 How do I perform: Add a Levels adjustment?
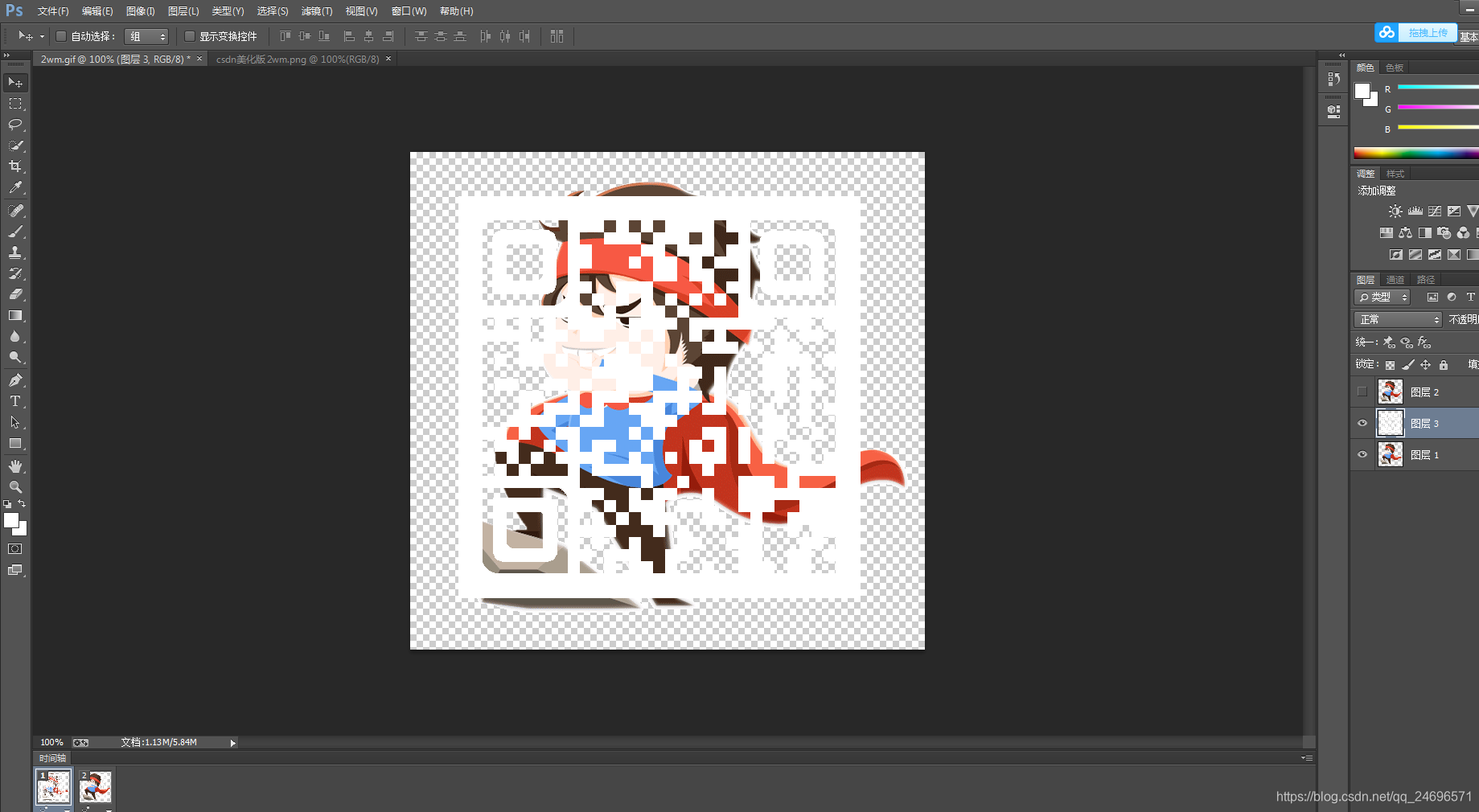tap(1415, 211)
